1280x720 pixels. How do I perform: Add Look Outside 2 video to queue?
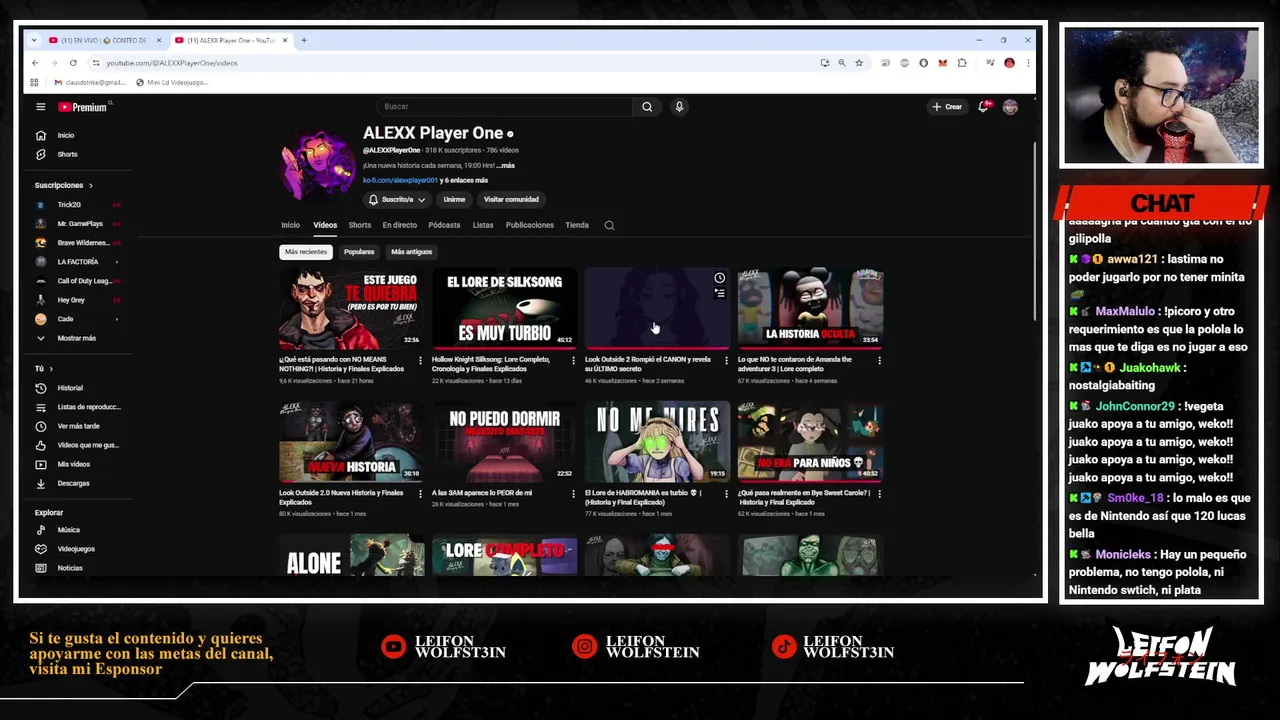(719, 293)
